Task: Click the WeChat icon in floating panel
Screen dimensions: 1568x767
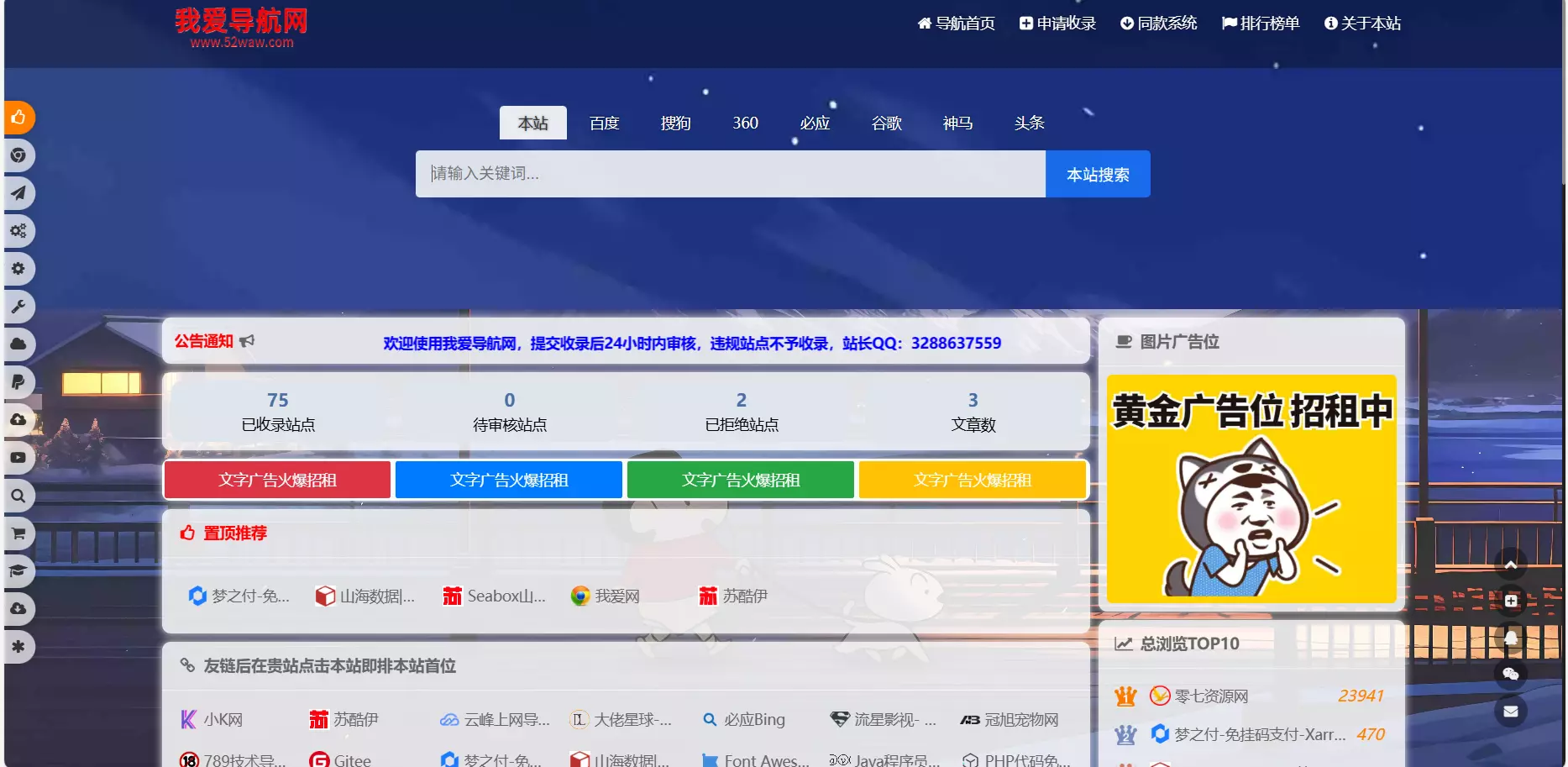Action: coord(1511,674)
